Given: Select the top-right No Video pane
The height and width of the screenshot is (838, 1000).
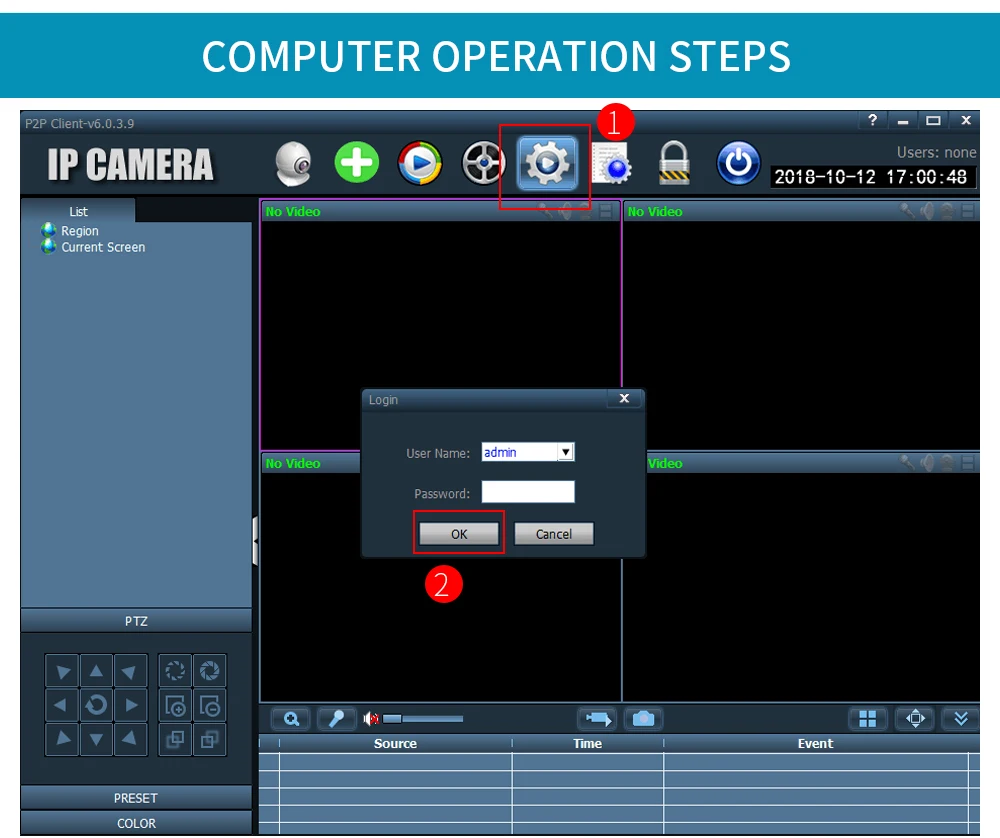Looking at the screenshot, I should point(802,325).
